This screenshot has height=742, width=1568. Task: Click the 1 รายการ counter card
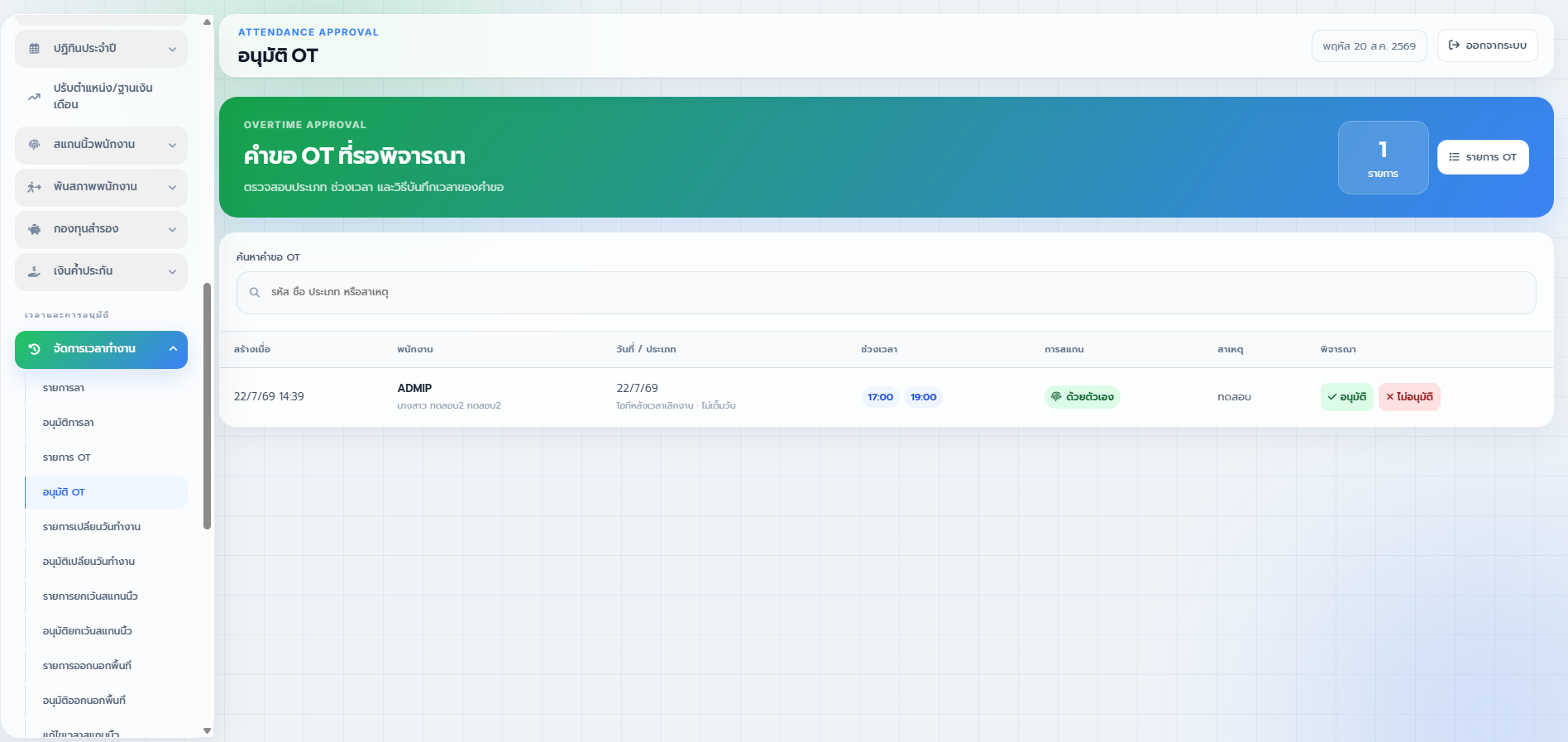(x=1383, y=158)
